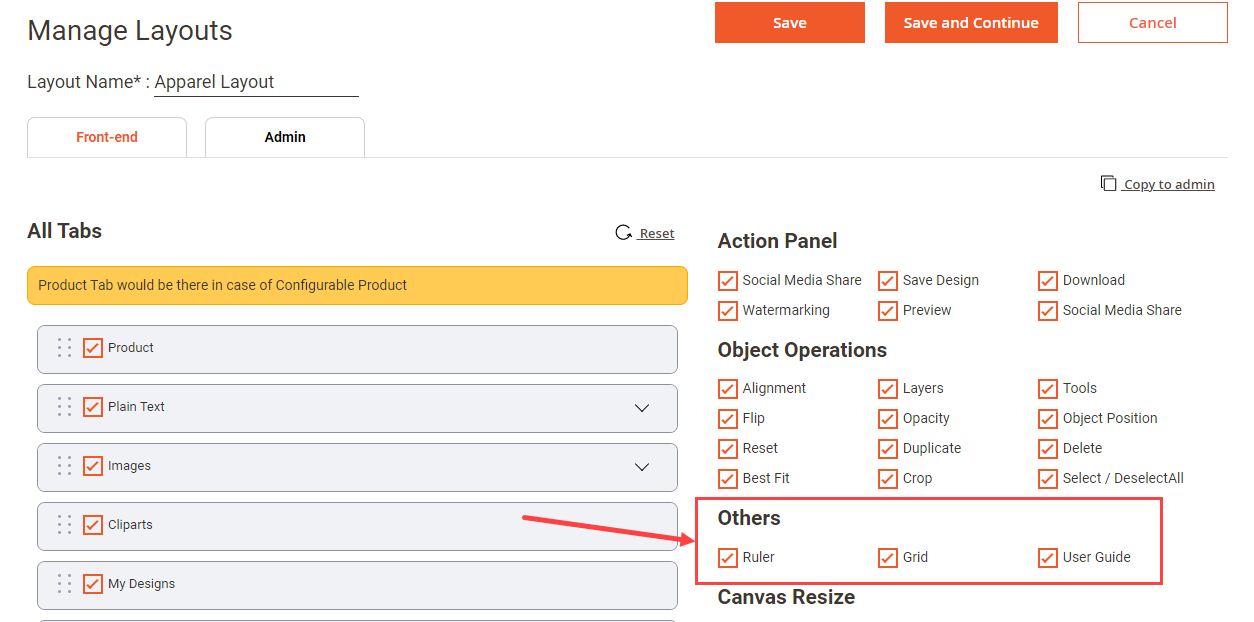Expand the Plain Text section
The width and height of the screenshot is (1254, 622).
(642, 408)
